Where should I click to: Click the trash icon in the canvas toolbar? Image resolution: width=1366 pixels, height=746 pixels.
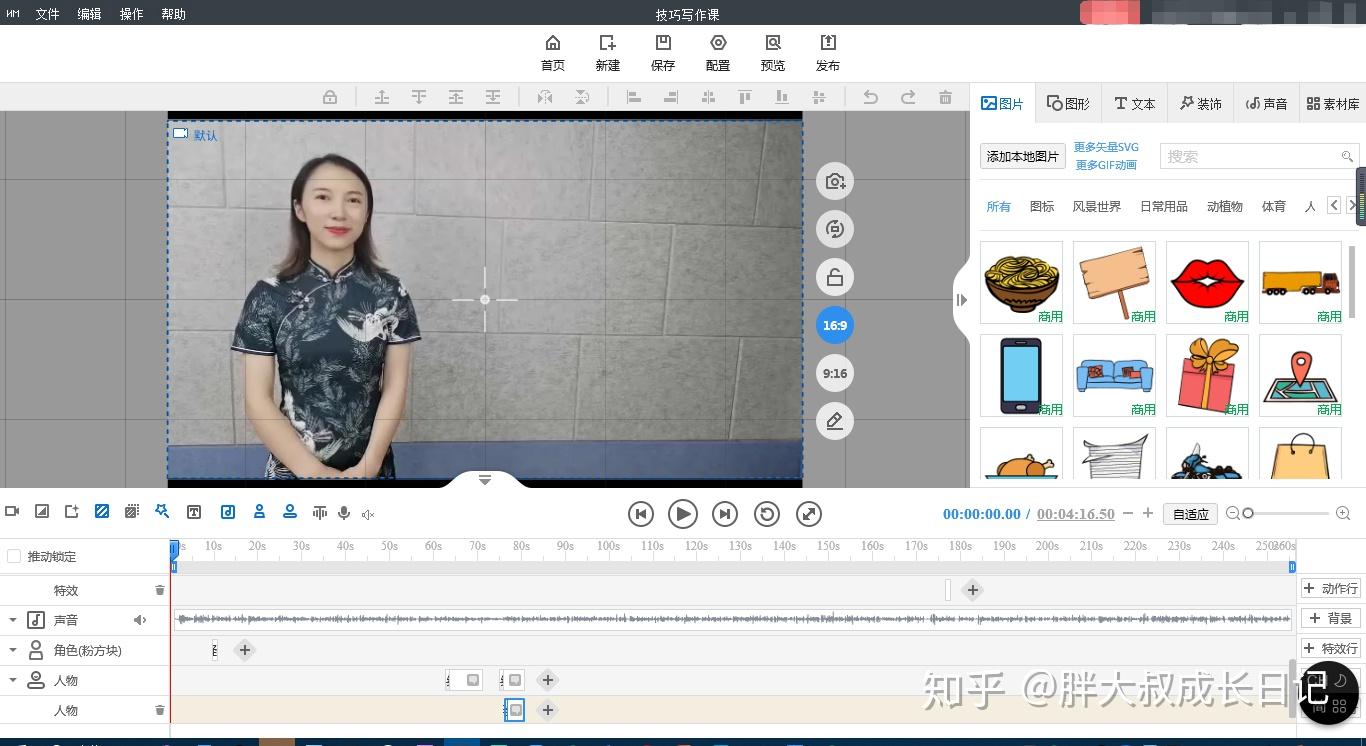pyautogui.click(x=945, y=97)
